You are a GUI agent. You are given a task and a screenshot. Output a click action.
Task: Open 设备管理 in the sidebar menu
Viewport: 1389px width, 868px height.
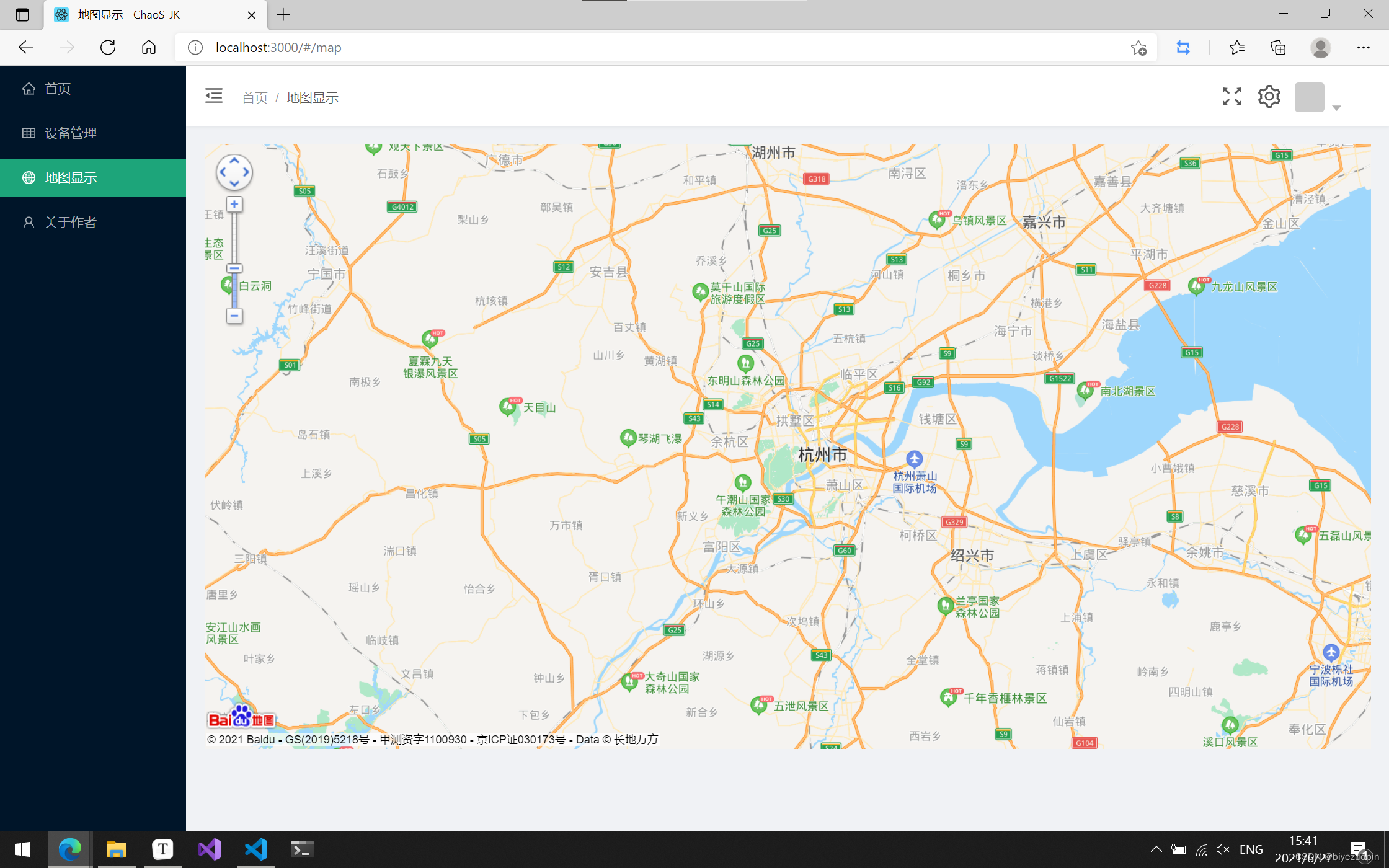coord(70,133)
